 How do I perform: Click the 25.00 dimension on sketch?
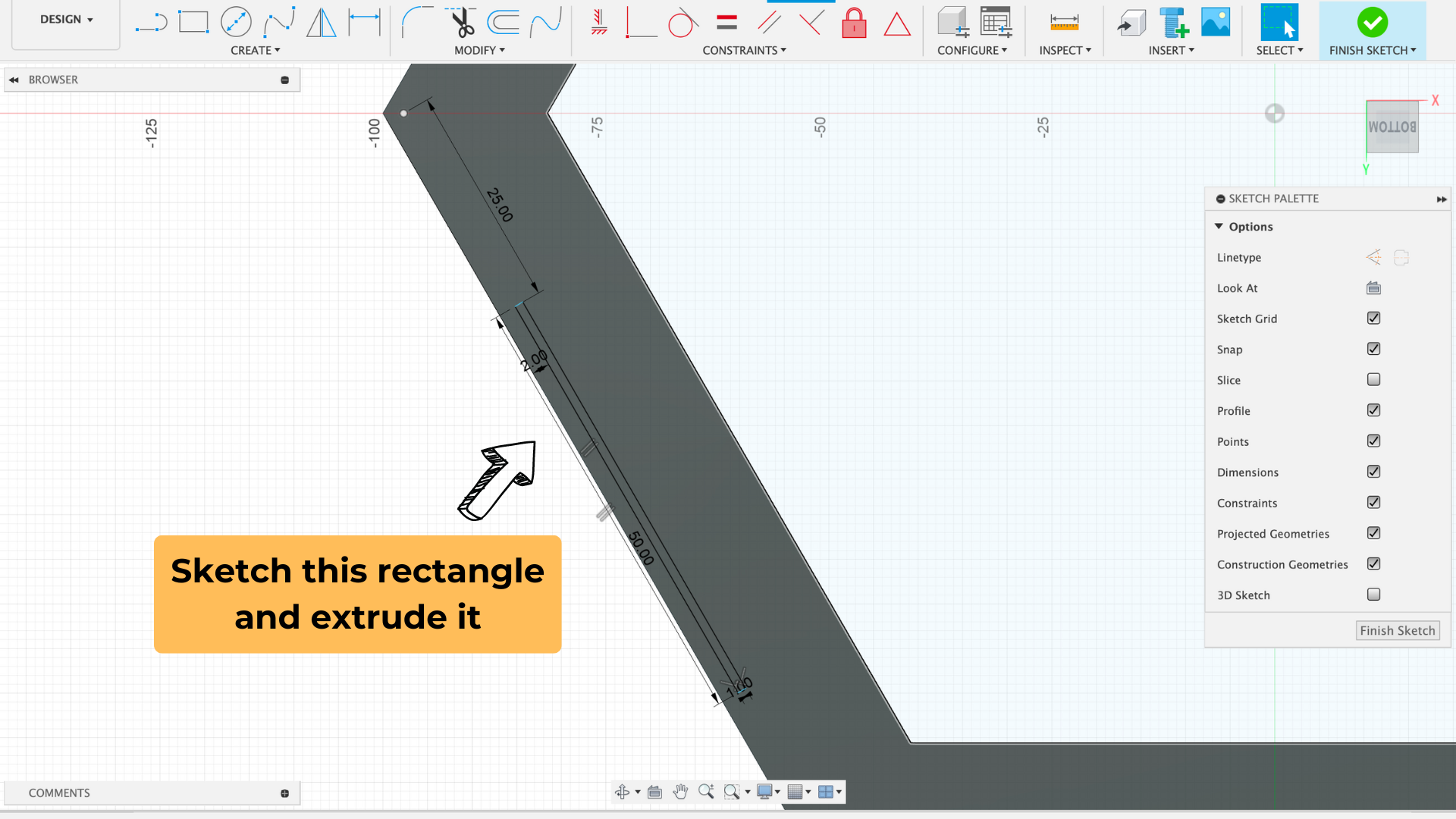coord(500,205)
